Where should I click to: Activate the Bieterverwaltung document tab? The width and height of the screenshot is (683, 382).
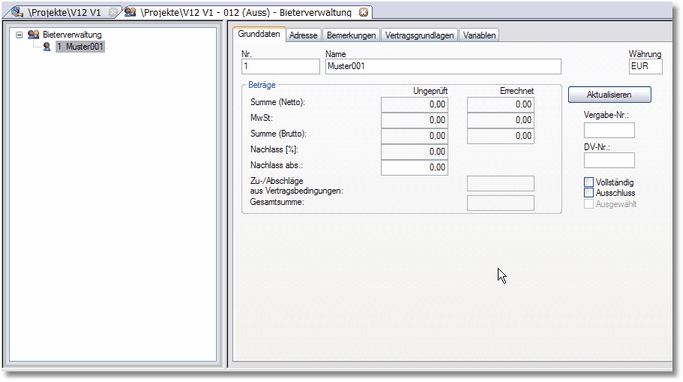point(246,13)
